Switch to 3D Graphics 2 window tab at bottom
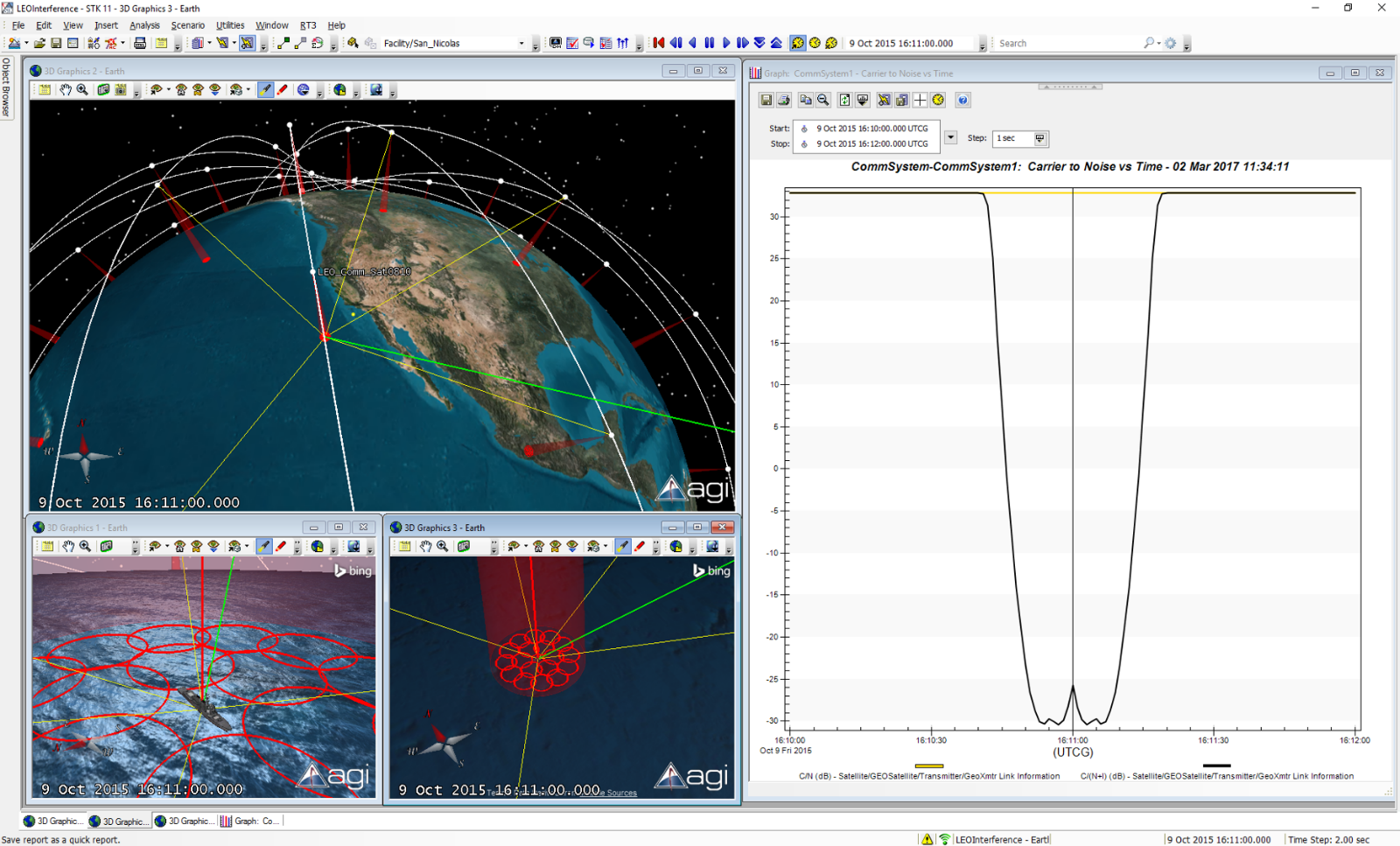This screenshot has height=846, width=1400. (x=120, y=821)
